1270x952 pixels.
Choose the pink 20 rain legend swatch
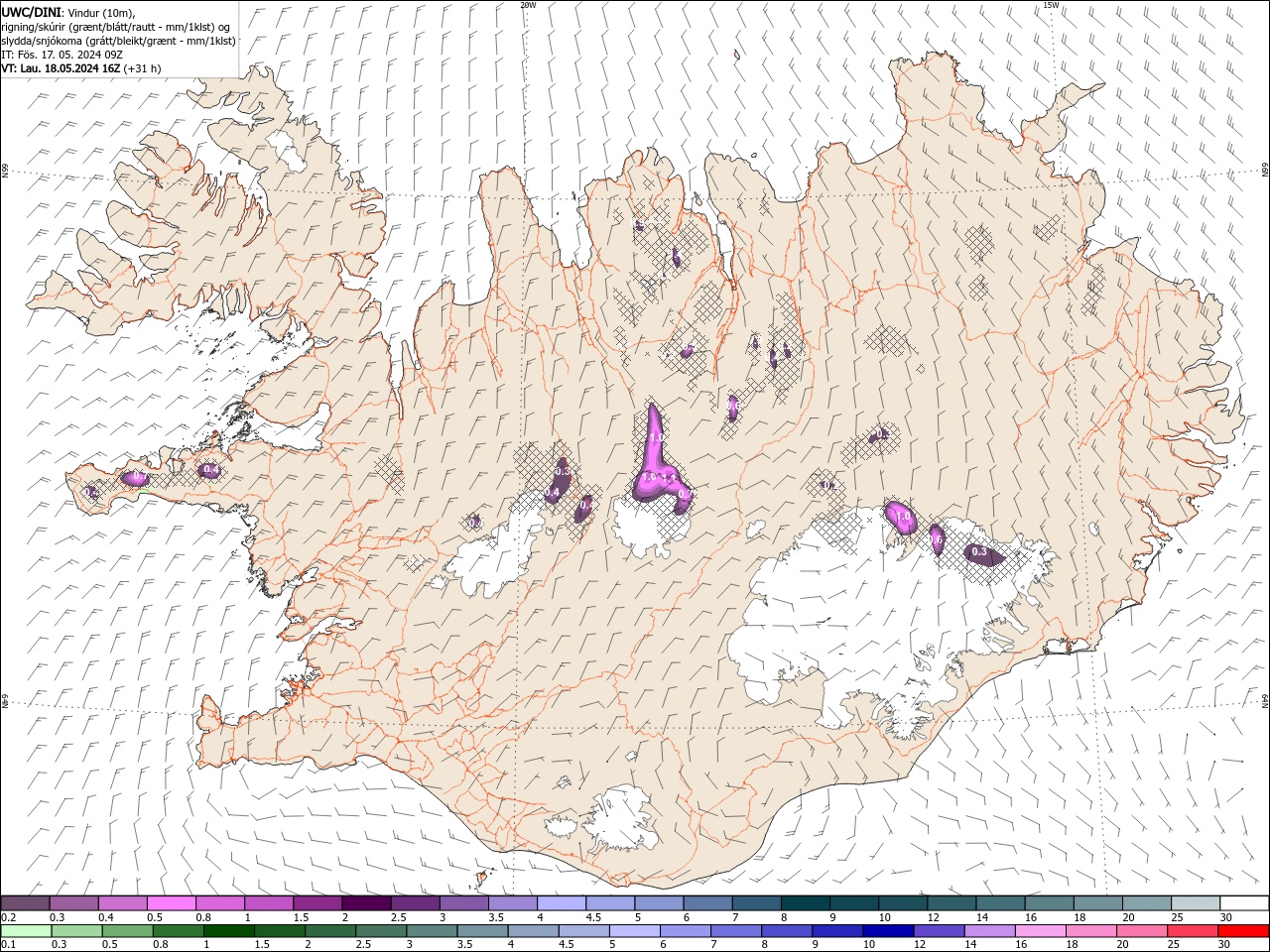[x=1141, y=931]
